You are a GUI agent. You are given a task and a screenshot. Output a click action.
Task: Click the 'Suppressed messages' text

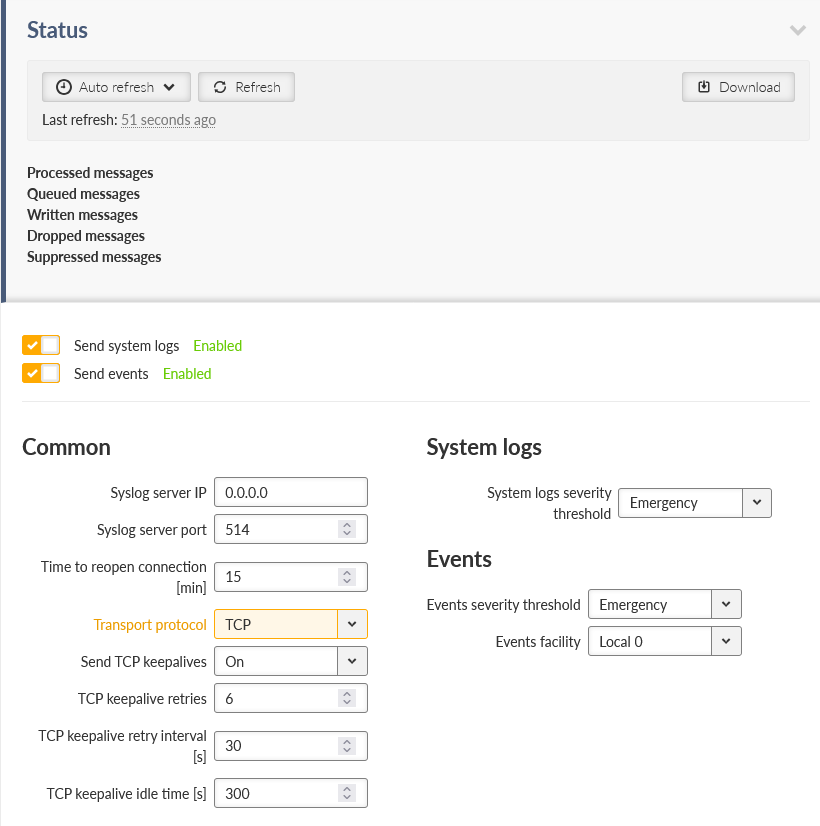94,257
